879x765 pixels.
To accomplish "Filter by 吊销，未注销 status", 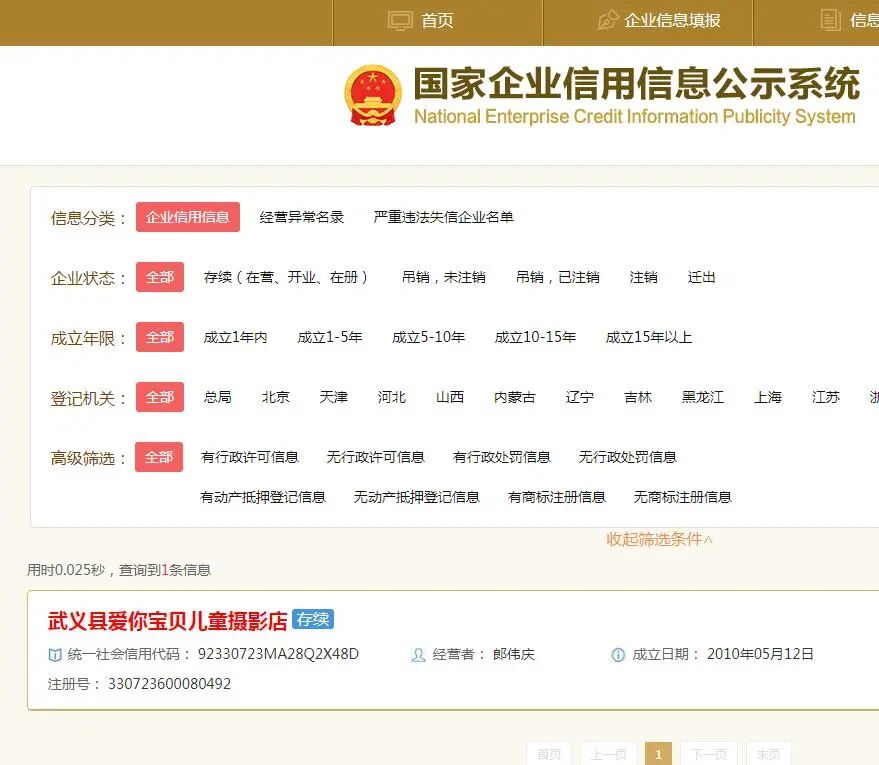I will pos(443,277).
